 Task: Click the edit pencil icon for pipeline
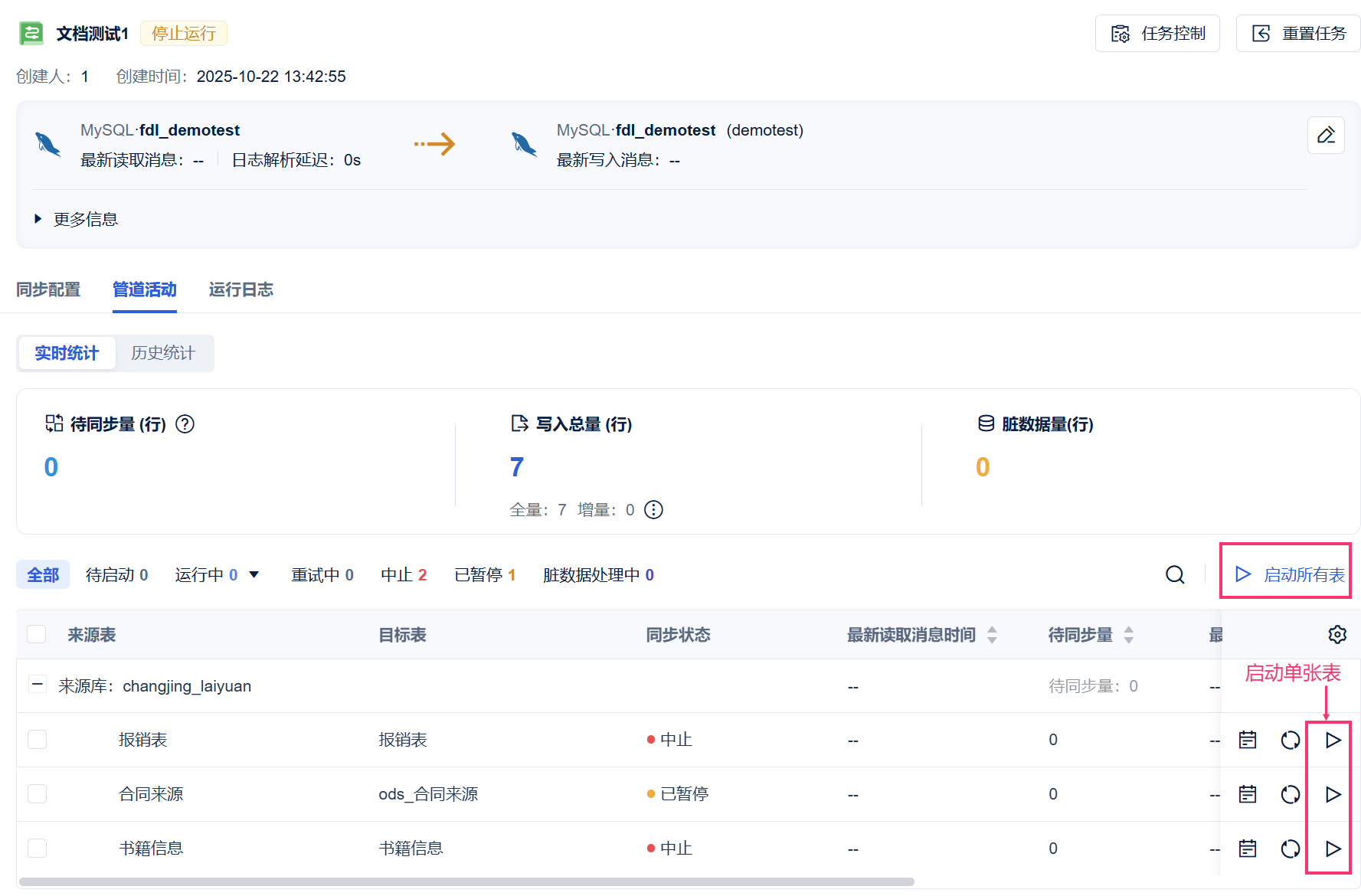pyautogui.click(x=1326, y=136)
